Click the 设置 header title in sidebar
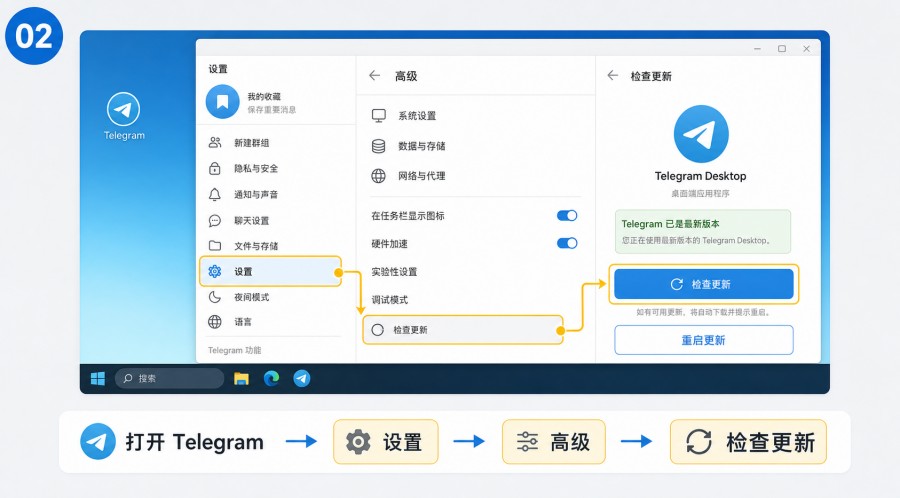This screenshot has width=900, height=498. (218, 69)
